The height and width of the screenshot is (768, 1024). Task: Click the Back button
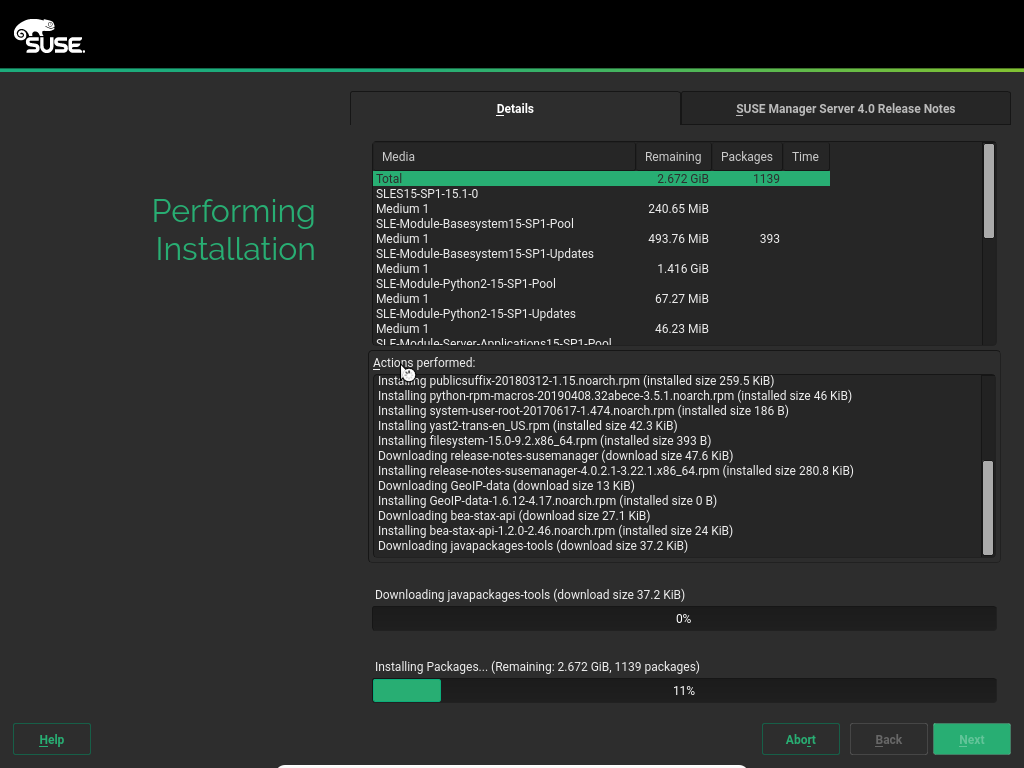pos(888,739)
